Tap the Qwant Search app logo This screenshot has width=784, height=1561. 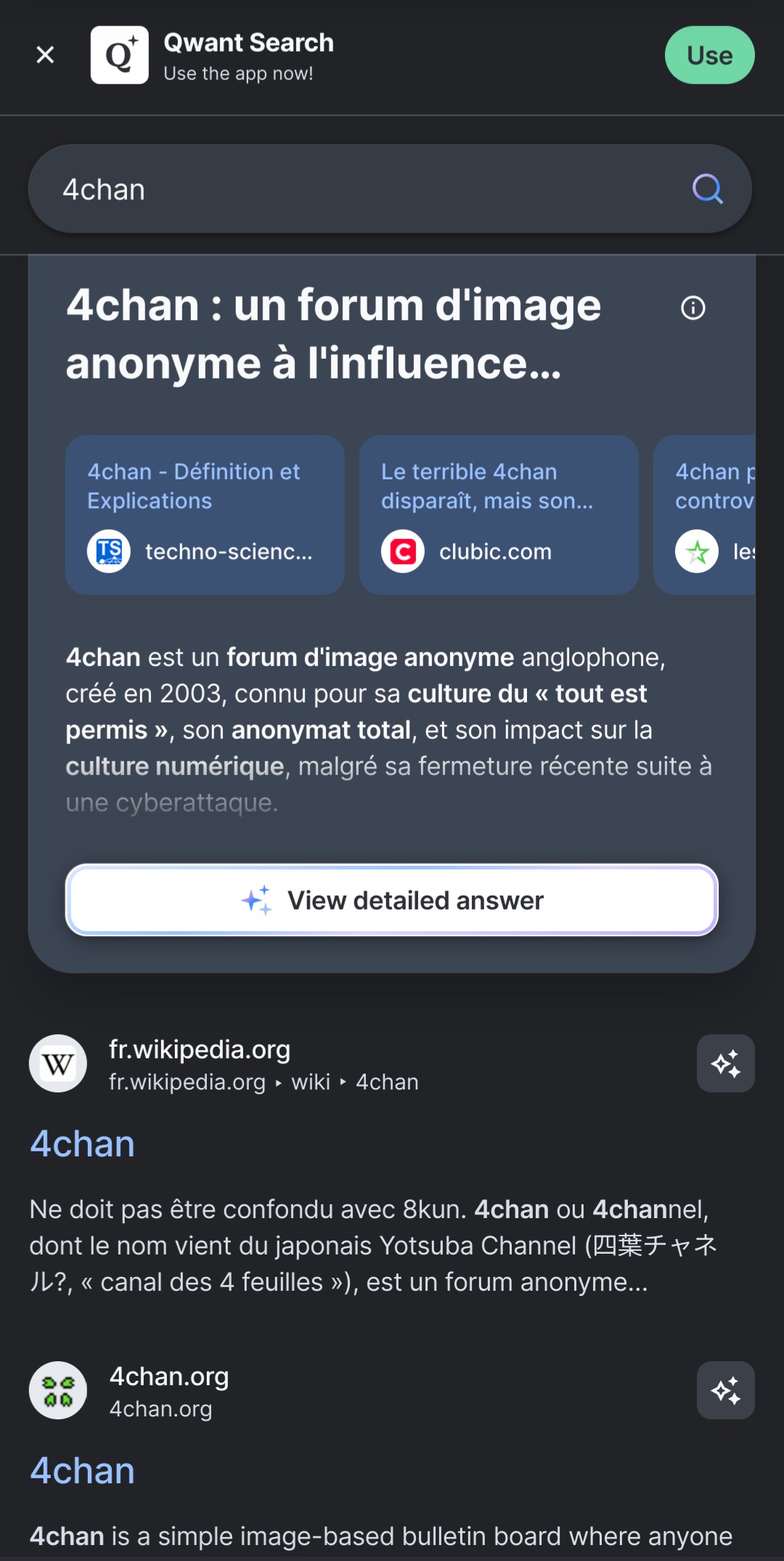pos(120,55)
